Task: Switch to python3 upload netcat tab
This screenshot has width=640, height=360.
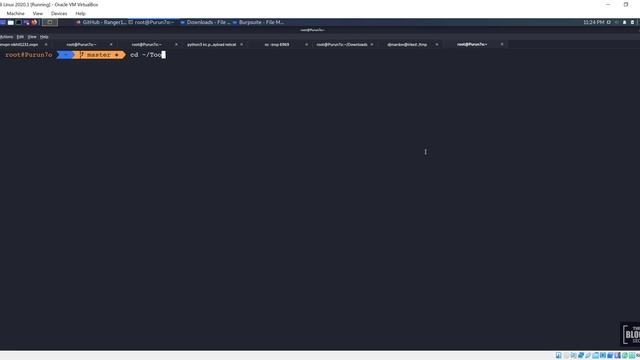Action: pos(211,44)
